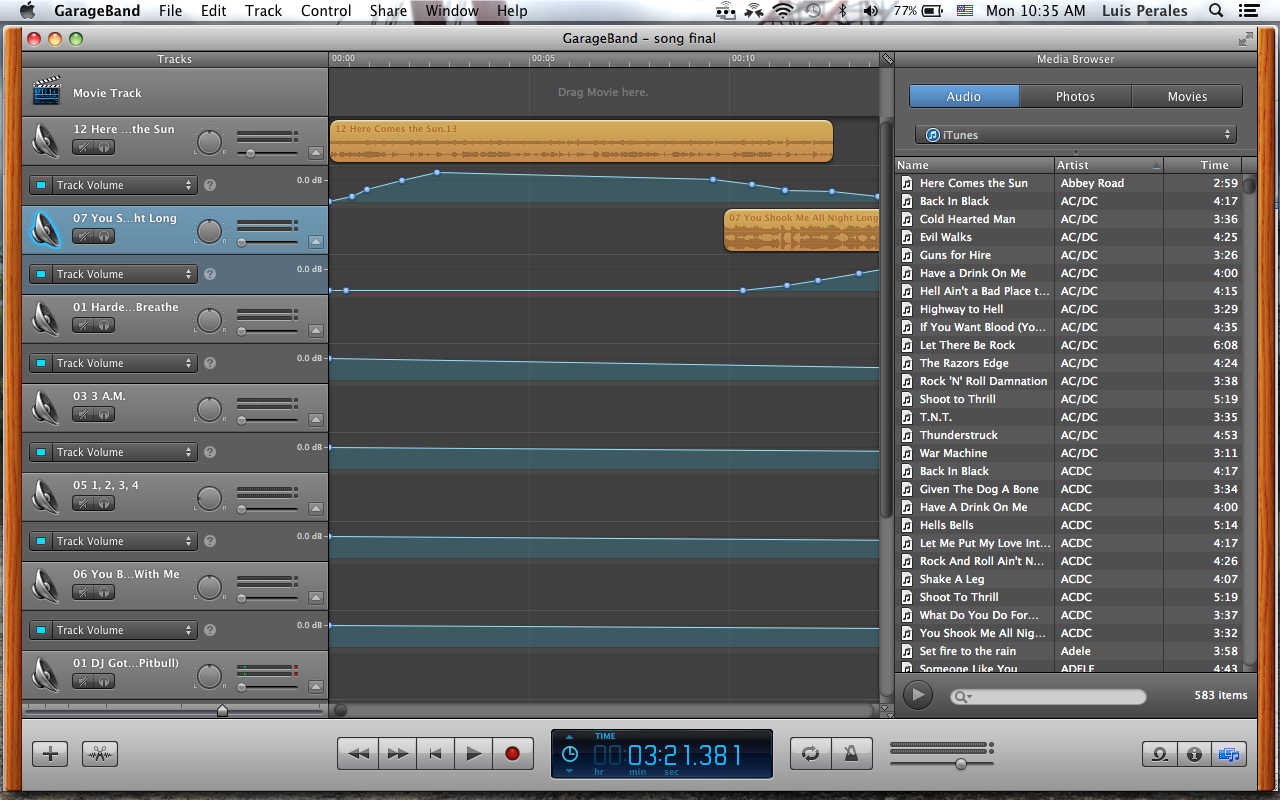The image size is (1280, 800).
Task: Preview selected song in media browser
Action: [x=917, y=695]
